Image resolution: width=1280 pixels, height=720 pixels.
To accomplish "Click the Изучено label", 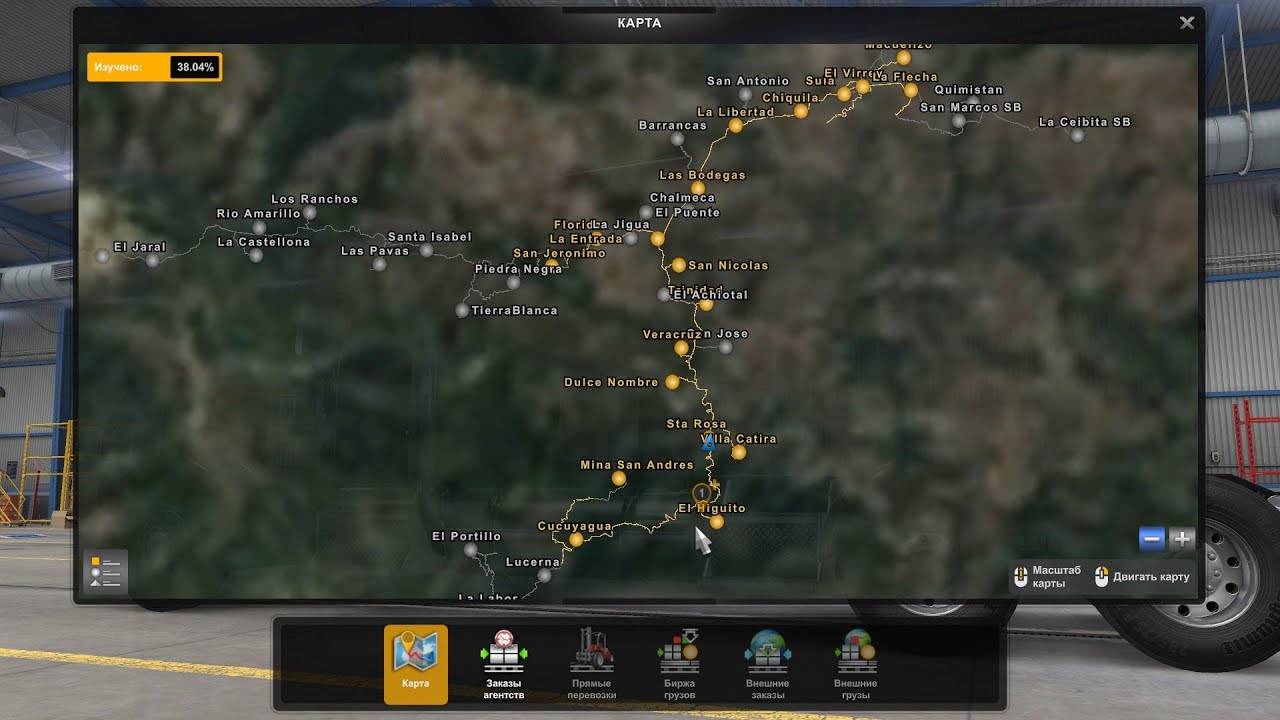I will tap(118, 67).
